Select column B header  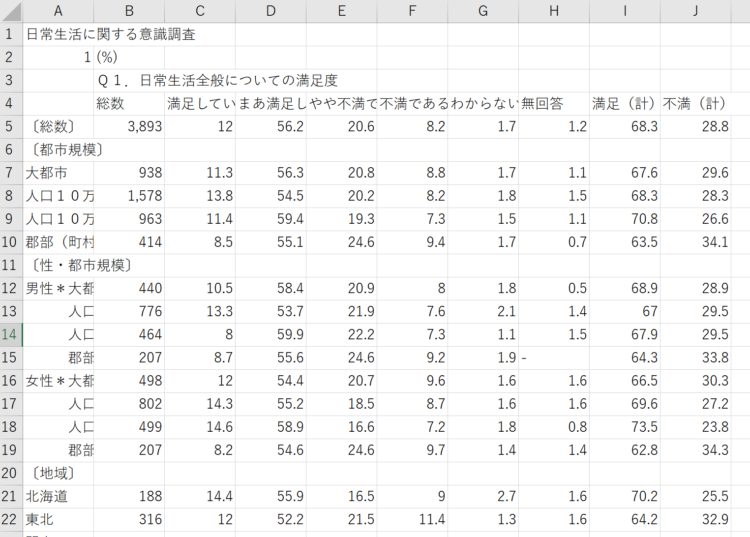(x=129, y=11)
